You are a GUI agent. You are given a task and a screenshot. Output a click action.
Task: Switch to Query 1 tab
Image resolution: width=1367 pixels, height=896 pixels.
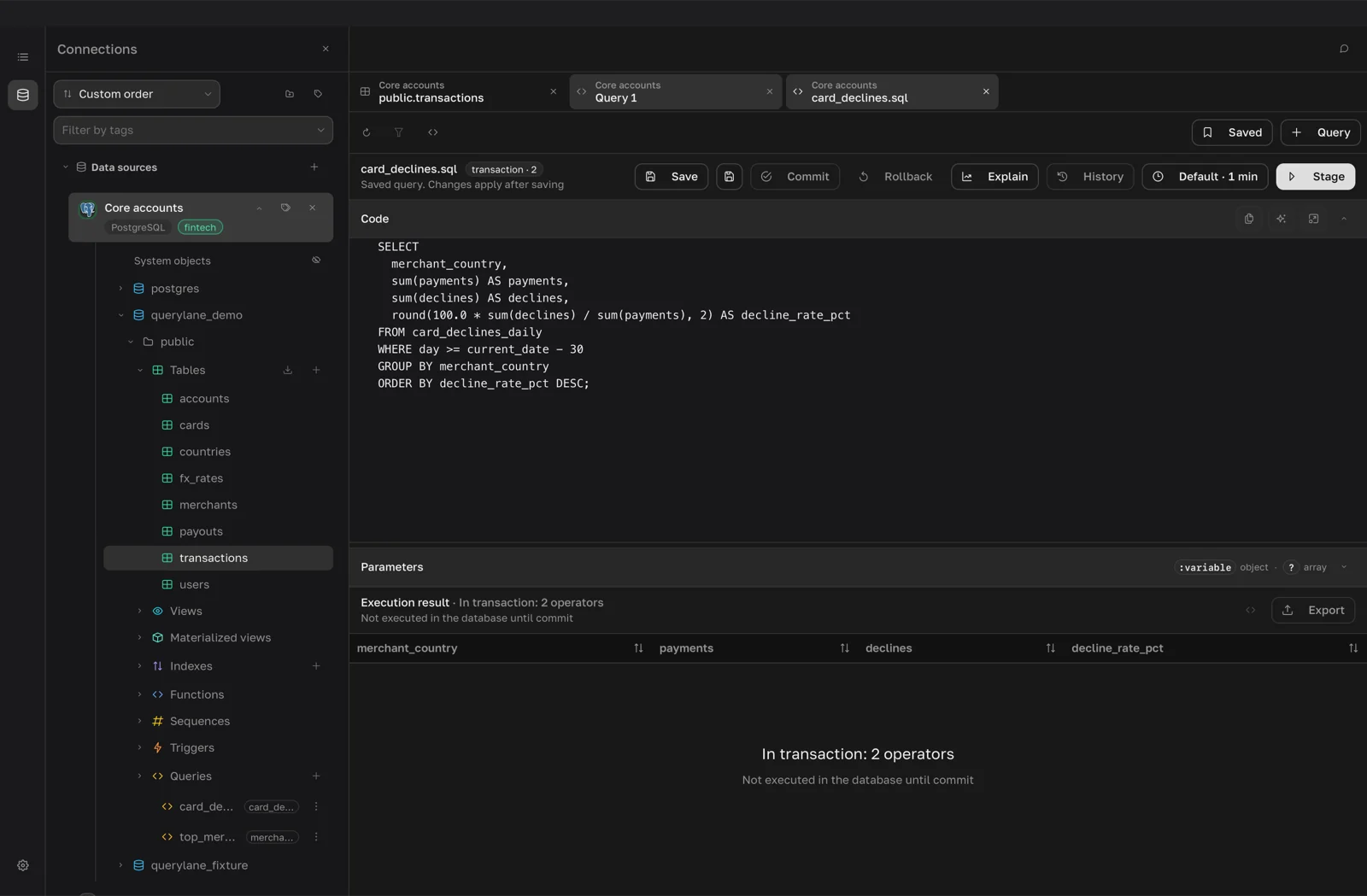[x=675, y=92]
